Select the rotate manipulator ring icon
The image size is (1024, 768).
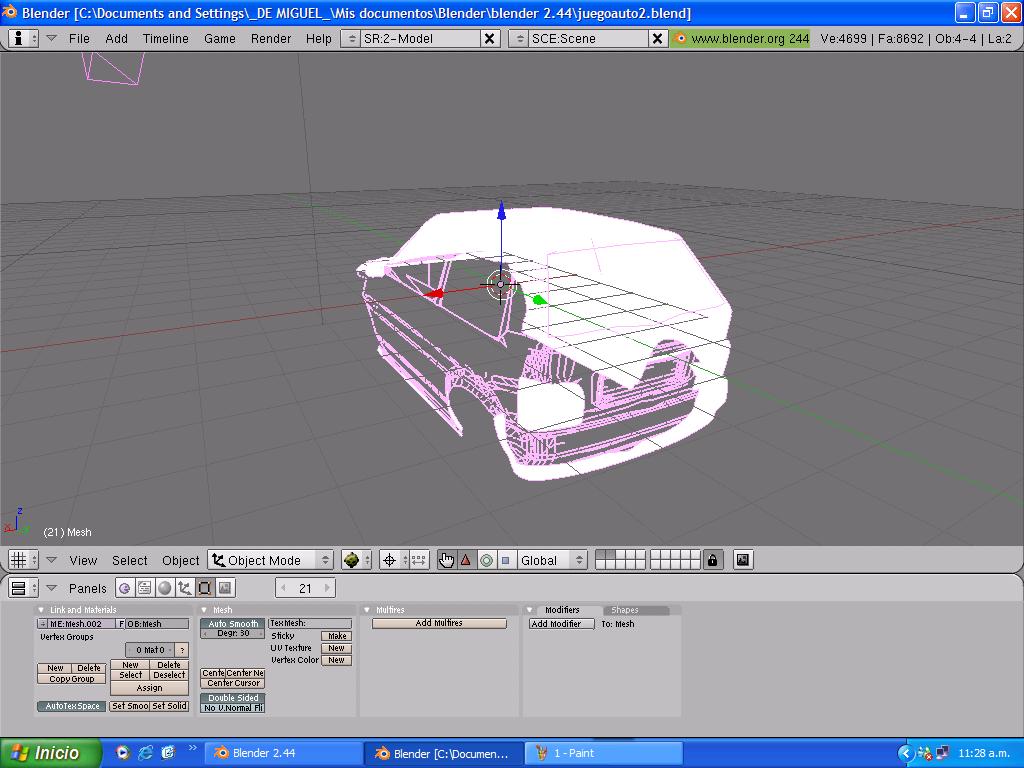(x=486, y=560)
